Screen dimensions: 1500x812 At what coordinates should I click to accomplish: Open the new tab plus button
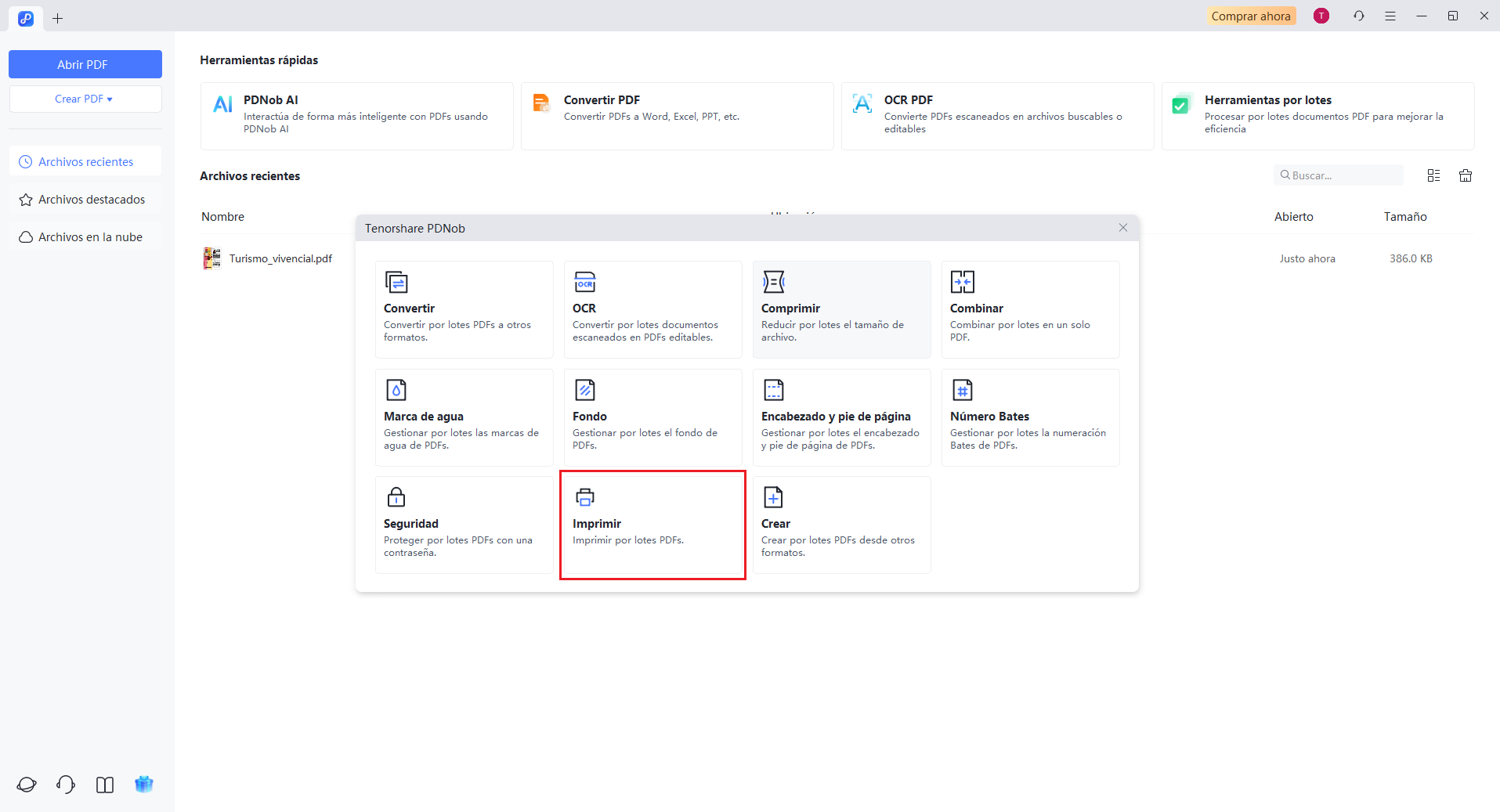pyautogui.click(x=57, y=18)
